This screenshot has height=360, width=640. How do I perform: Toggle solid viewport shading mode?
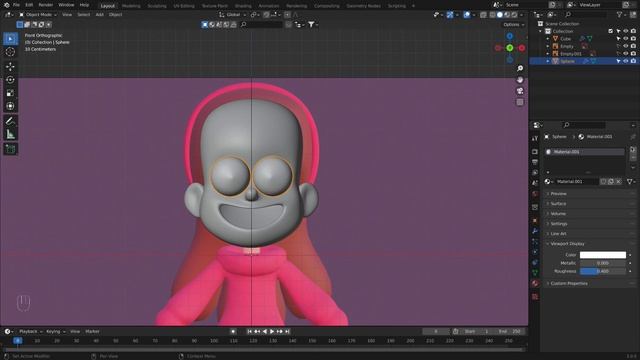click(500, 15)
